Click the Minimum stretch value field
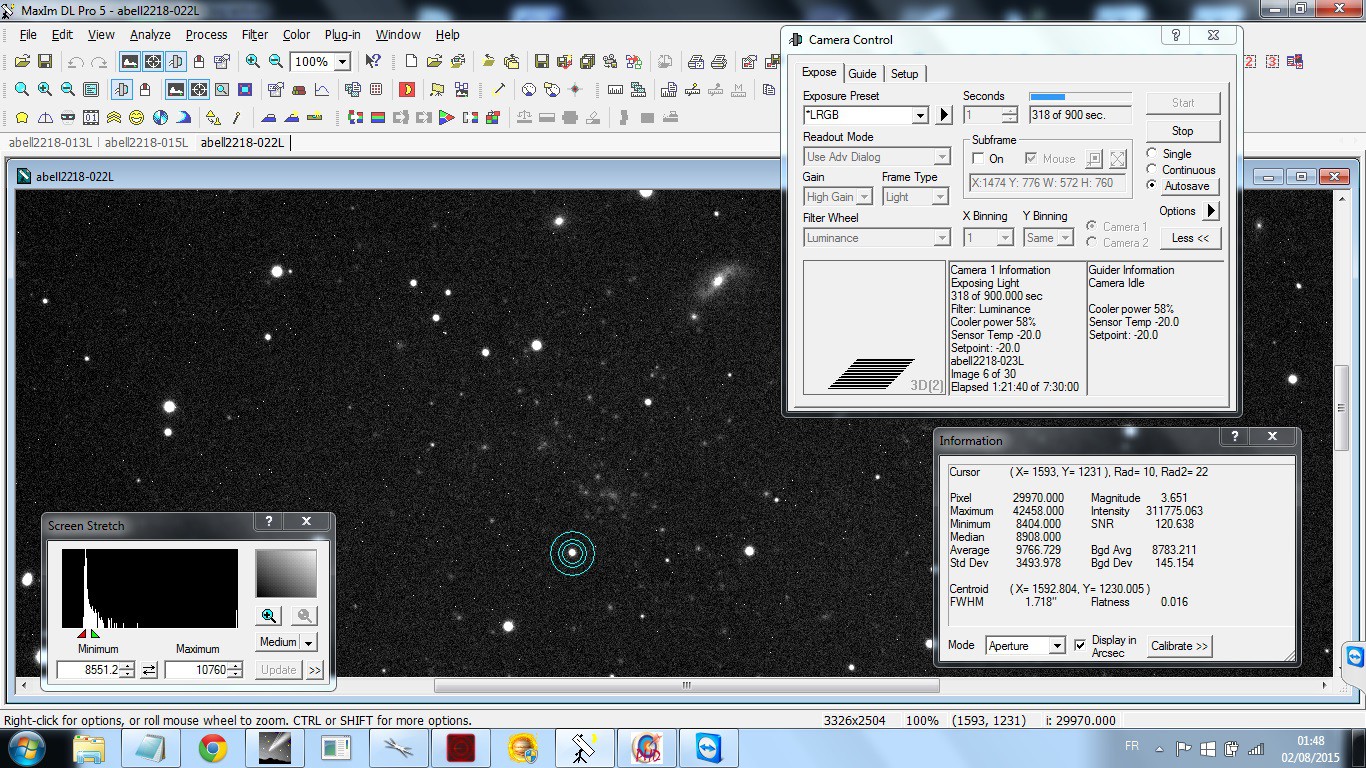Image resolution: width=1366 pixels, height=768 pixels. point(88,670)
